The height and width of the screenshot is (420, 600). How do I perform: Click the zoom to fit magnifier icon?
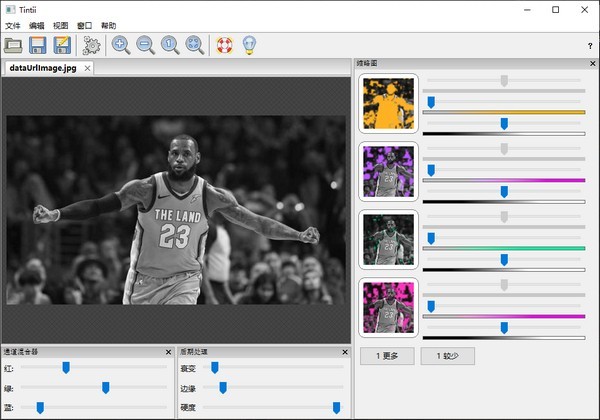pos(195,46)
